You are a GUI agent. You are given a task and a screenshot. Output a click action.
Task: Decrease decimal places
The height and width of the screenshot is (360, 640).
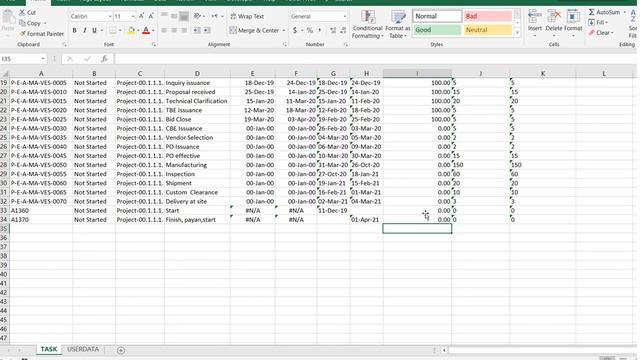pyautogui.click(x=343, y=30)
